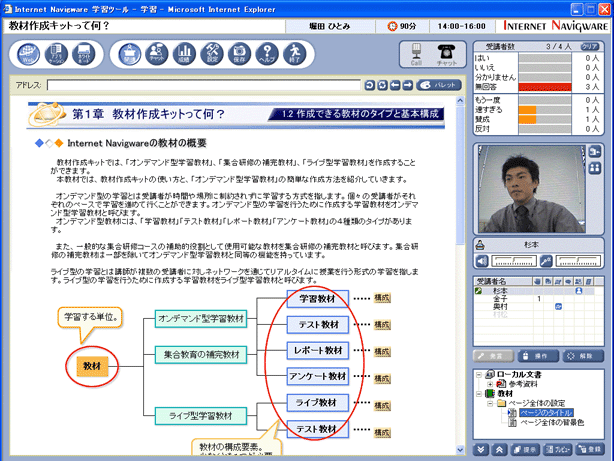Click the 発言 speak button
The image size is (614, 461).
tap(493, 356)
